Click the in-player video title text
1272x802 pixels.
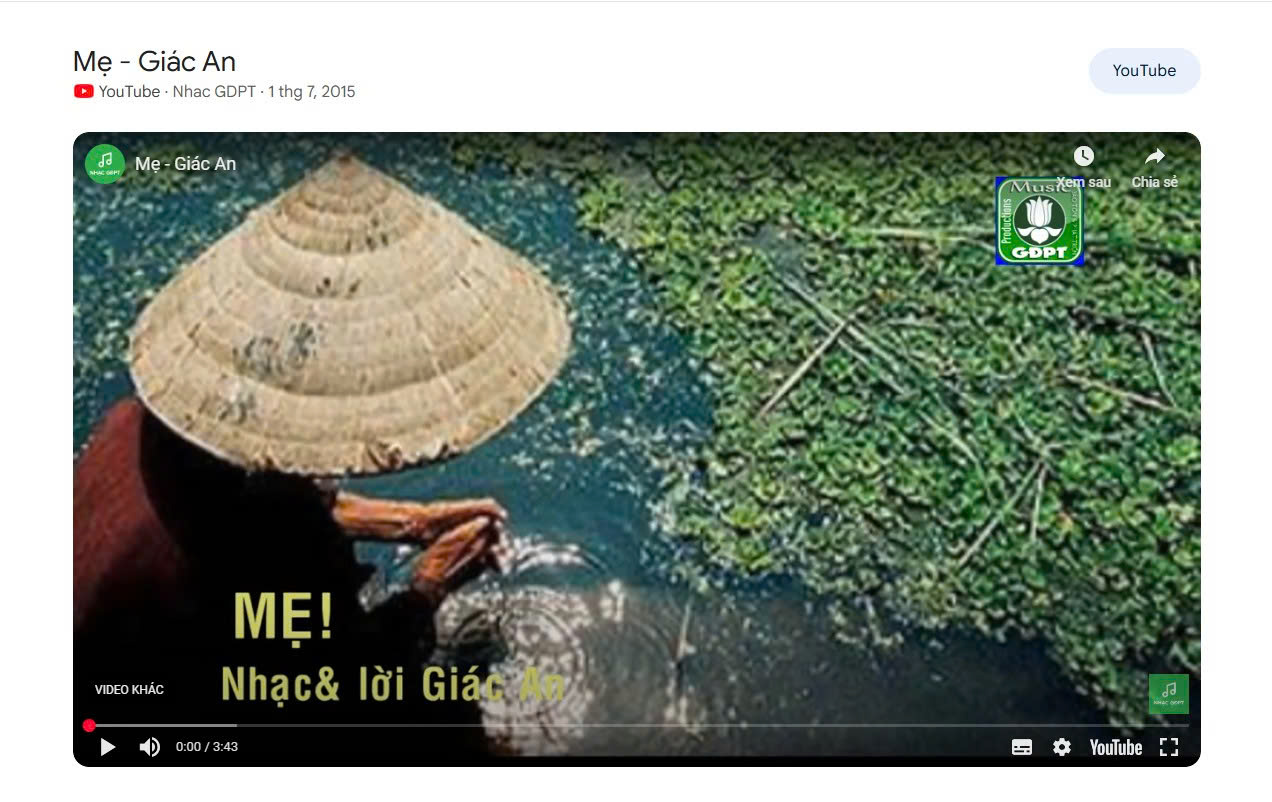pos(186,164)
